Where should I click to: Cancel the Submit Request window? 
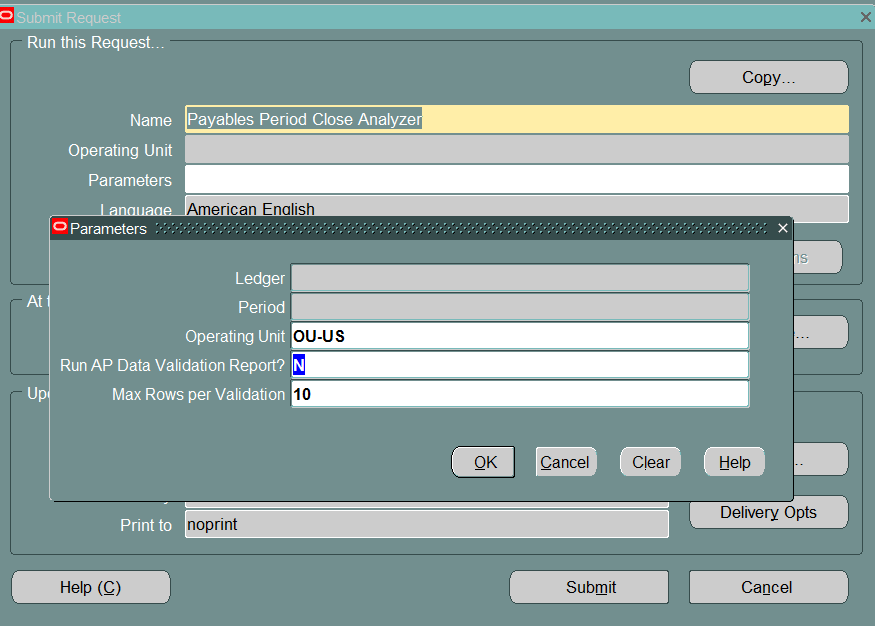[768, 587]
